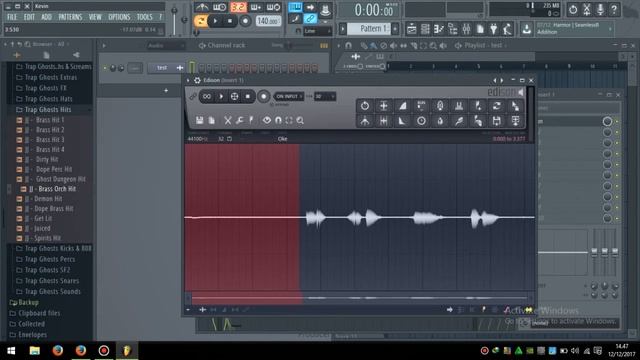Select Ghost Dungeon Hit sample

click(60, 179)
